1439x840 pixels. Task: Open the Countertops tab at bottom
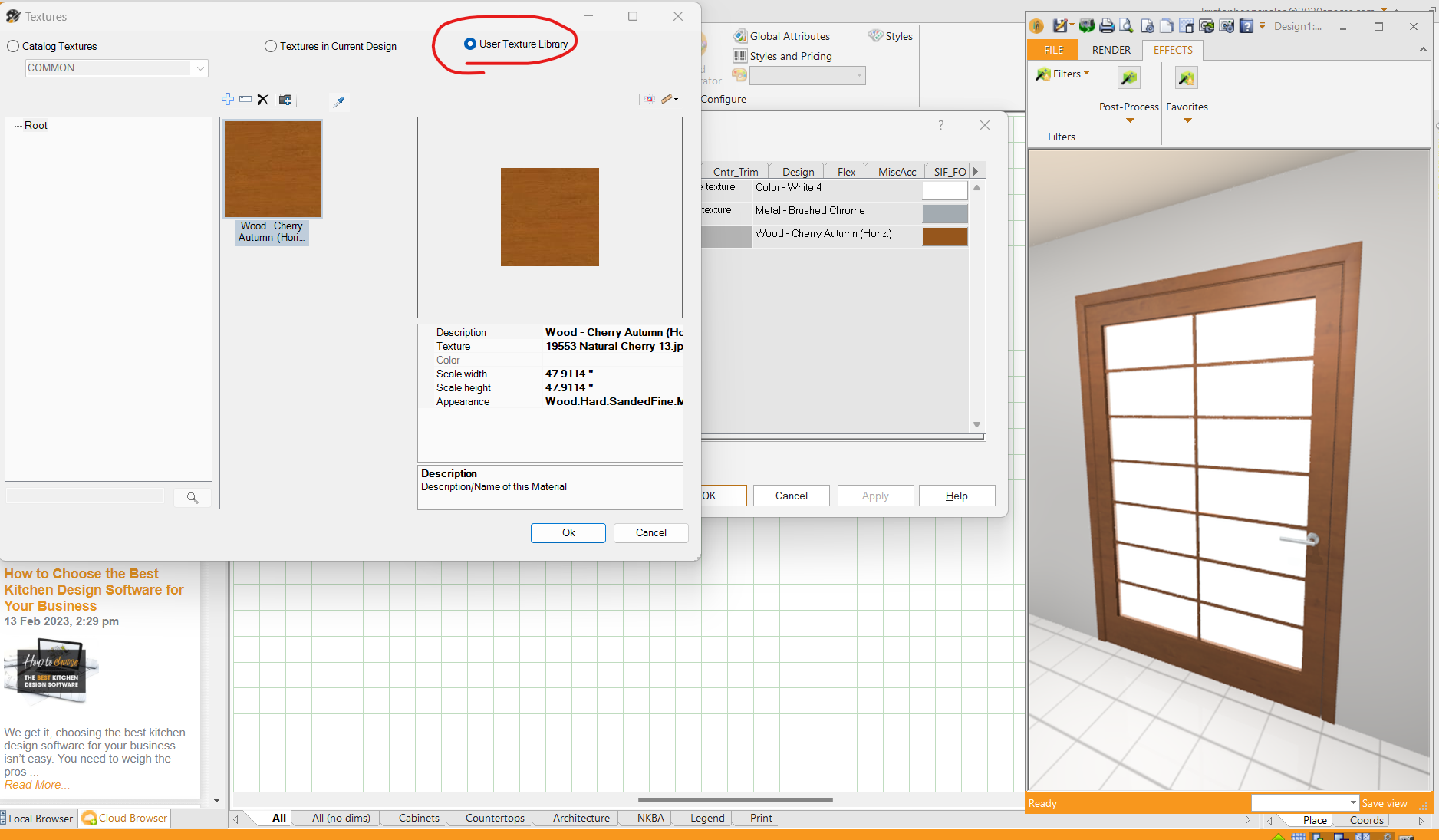tap(495, 818)
